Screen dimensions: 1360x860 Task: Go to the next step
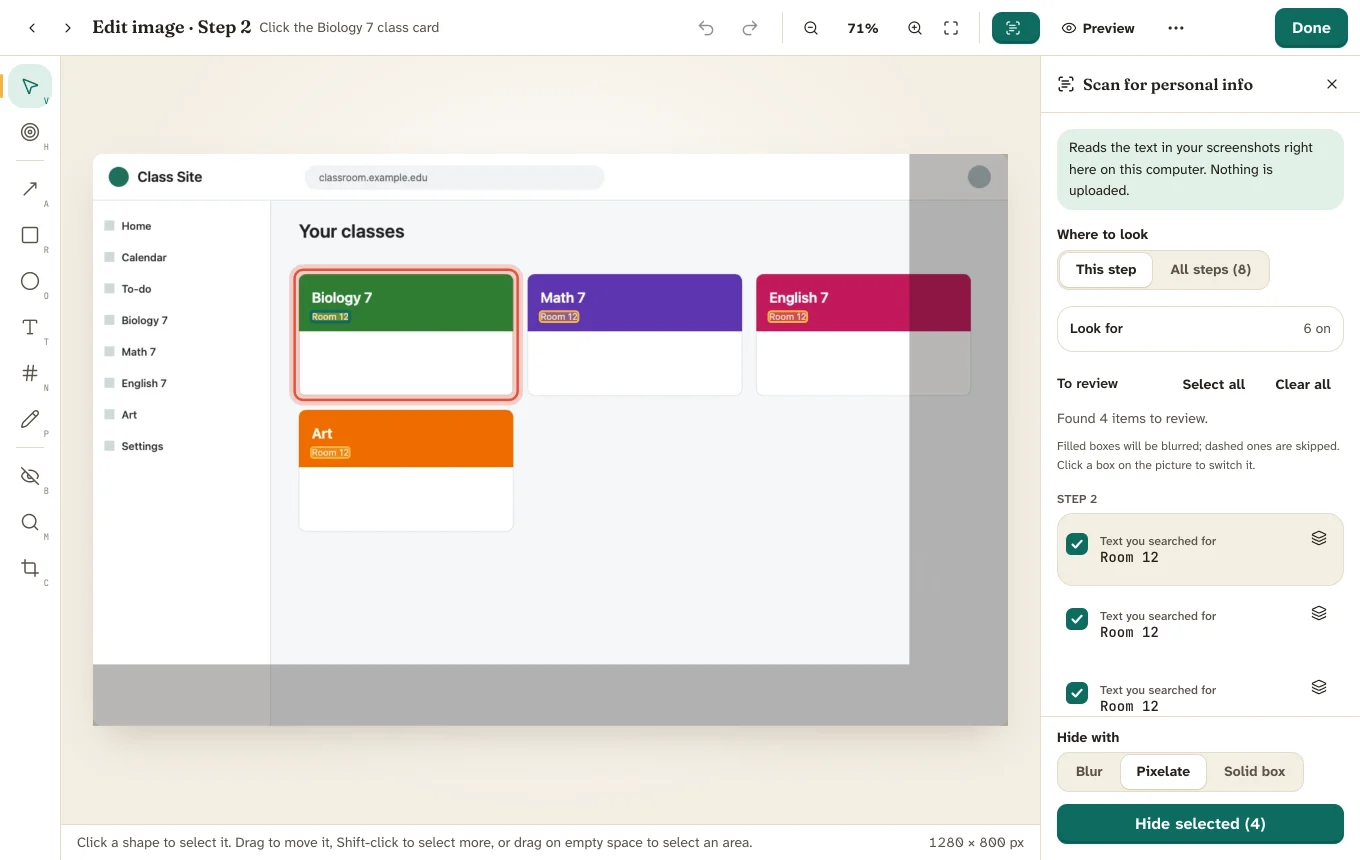pyautogui.click(x=68, y=28)
